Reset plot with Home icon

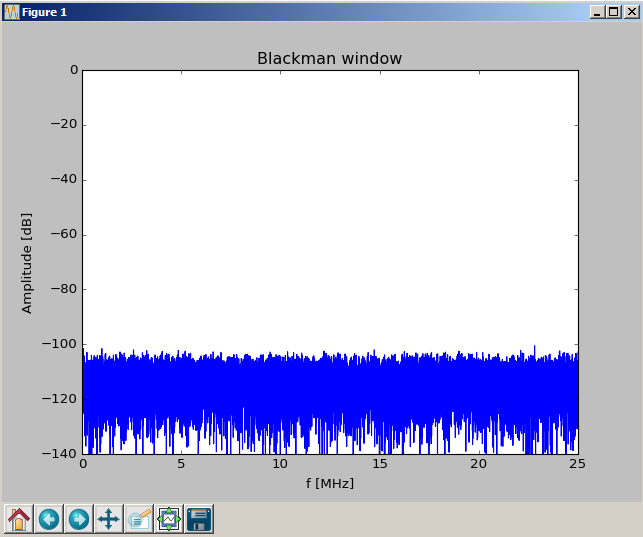(x=19, y=519)
